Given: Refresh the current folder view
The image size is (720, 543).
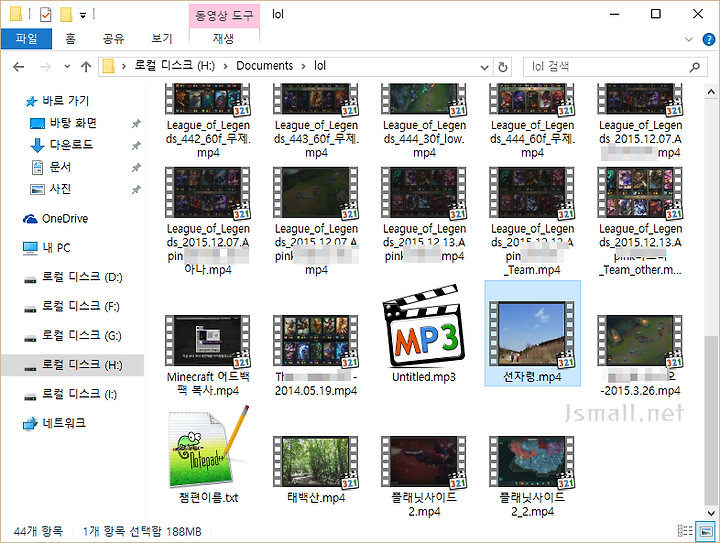Looking at the screenshot, I should pos(503,67).
